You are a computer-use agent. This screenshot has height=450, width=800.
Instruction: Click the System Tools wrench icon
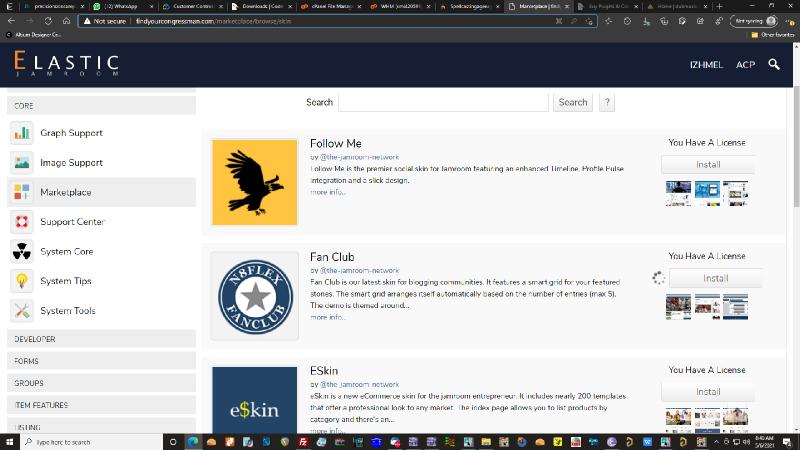(22, 311)
